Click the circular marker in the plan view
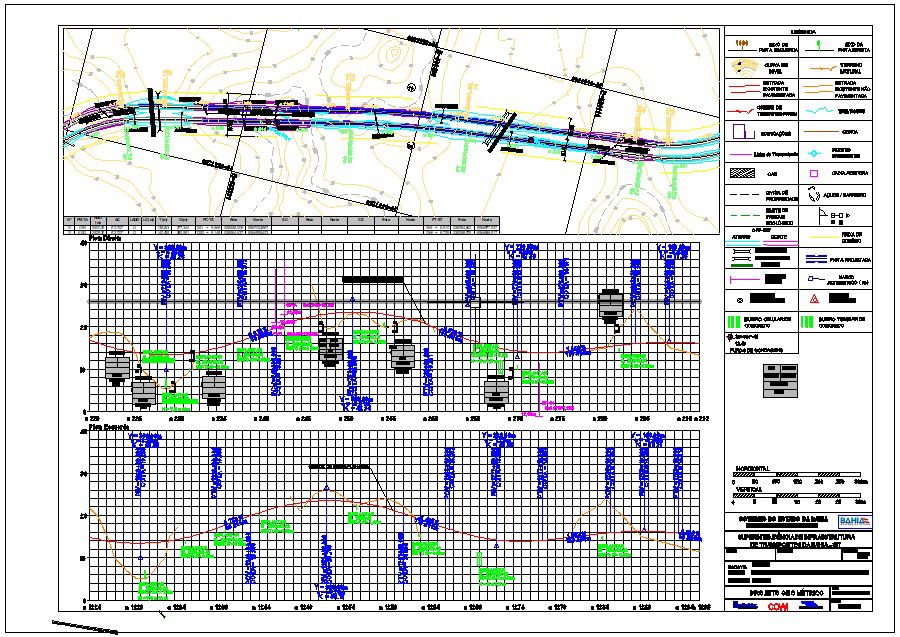This screenshot has height=637, width=900. 411,87
